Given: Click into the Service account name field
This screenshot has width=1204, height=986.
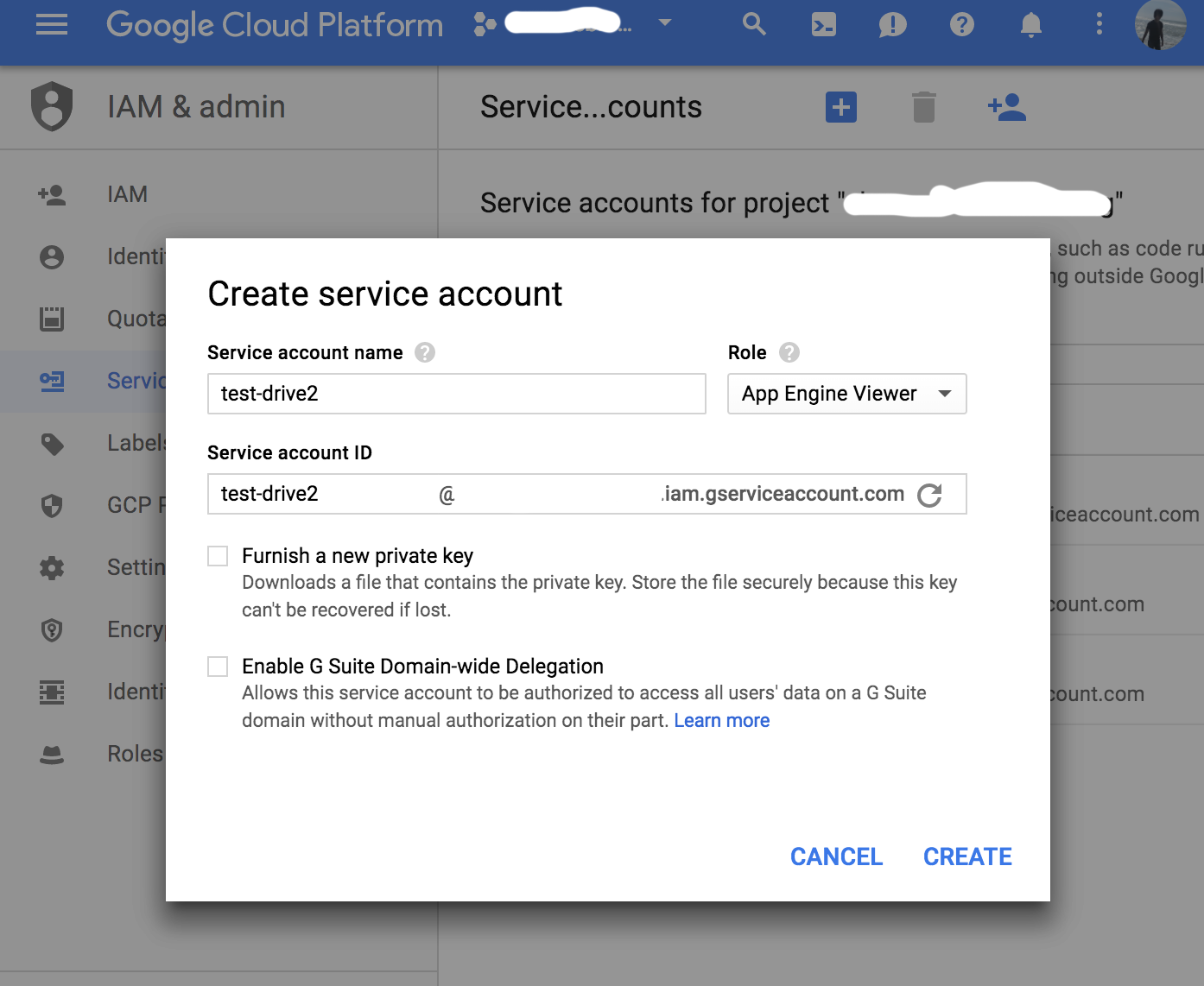Looking at the screenshot, I should point(457,394).
